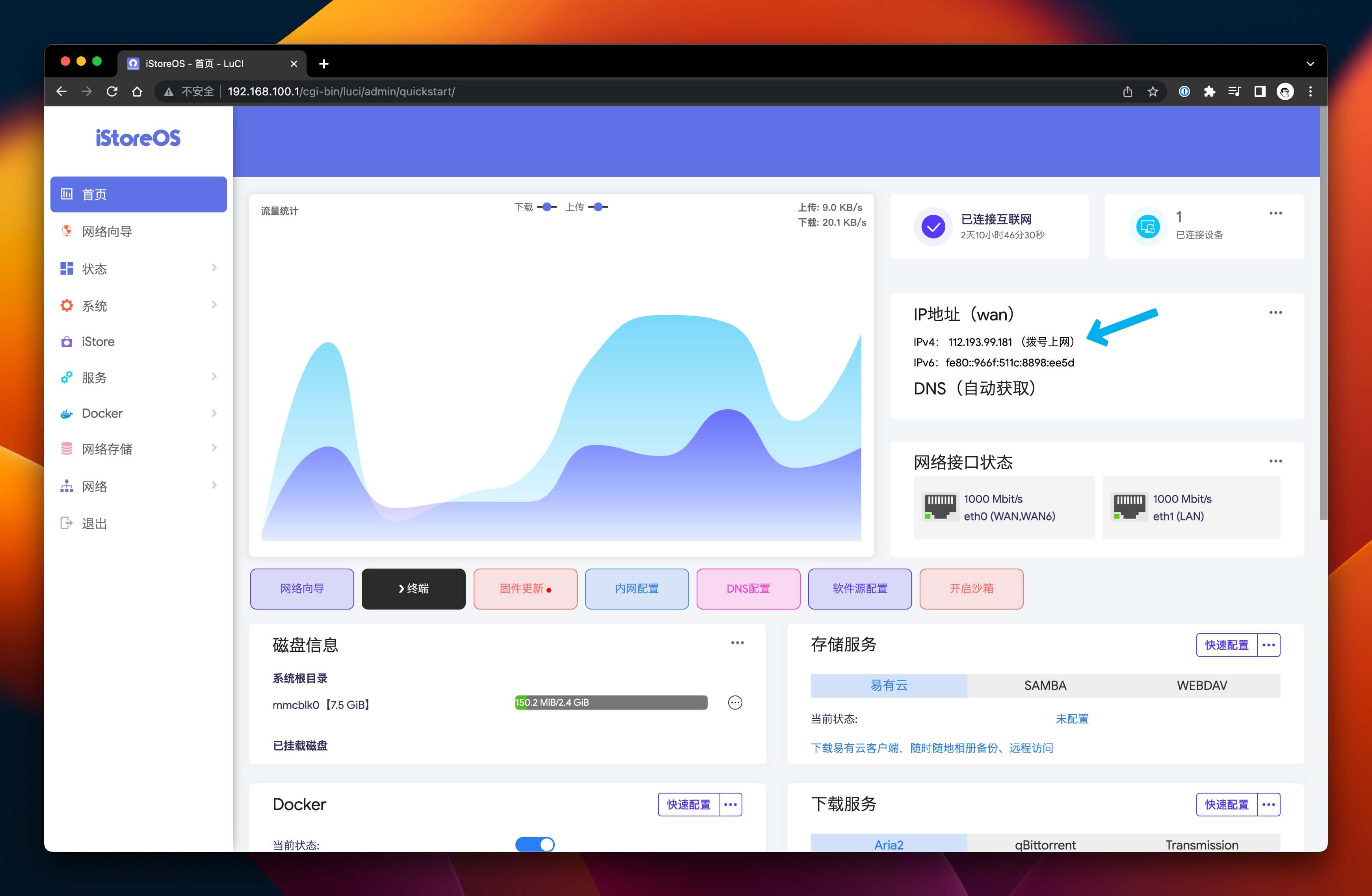Expand the 状态 sidebar menu
Viewport: 1372px width, 896px height.
(x=138, y=268)
